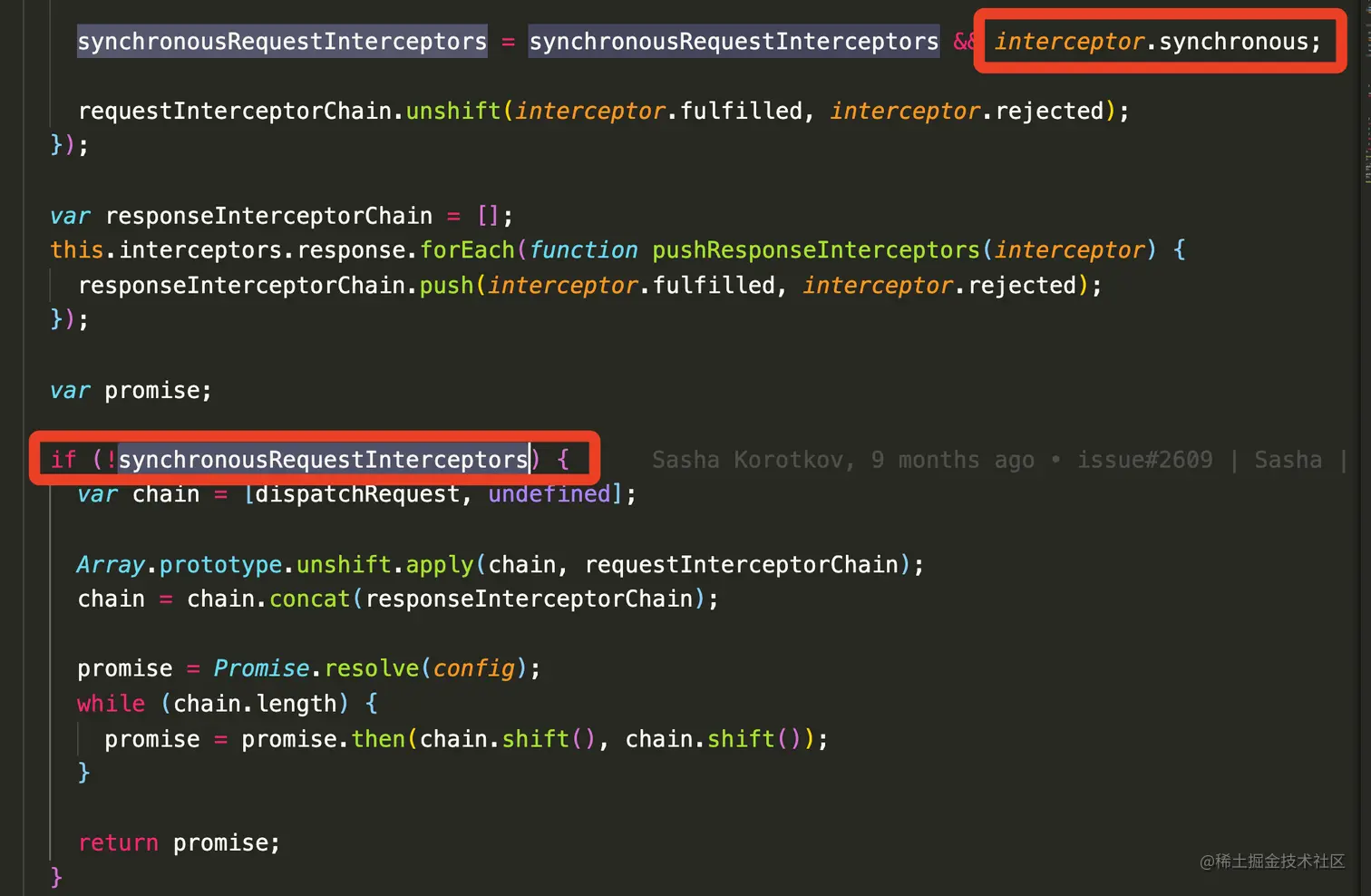Click the 'push' method on responseInterceptorChain
This screenshot has height=896, width=1371.
(446, 286)
